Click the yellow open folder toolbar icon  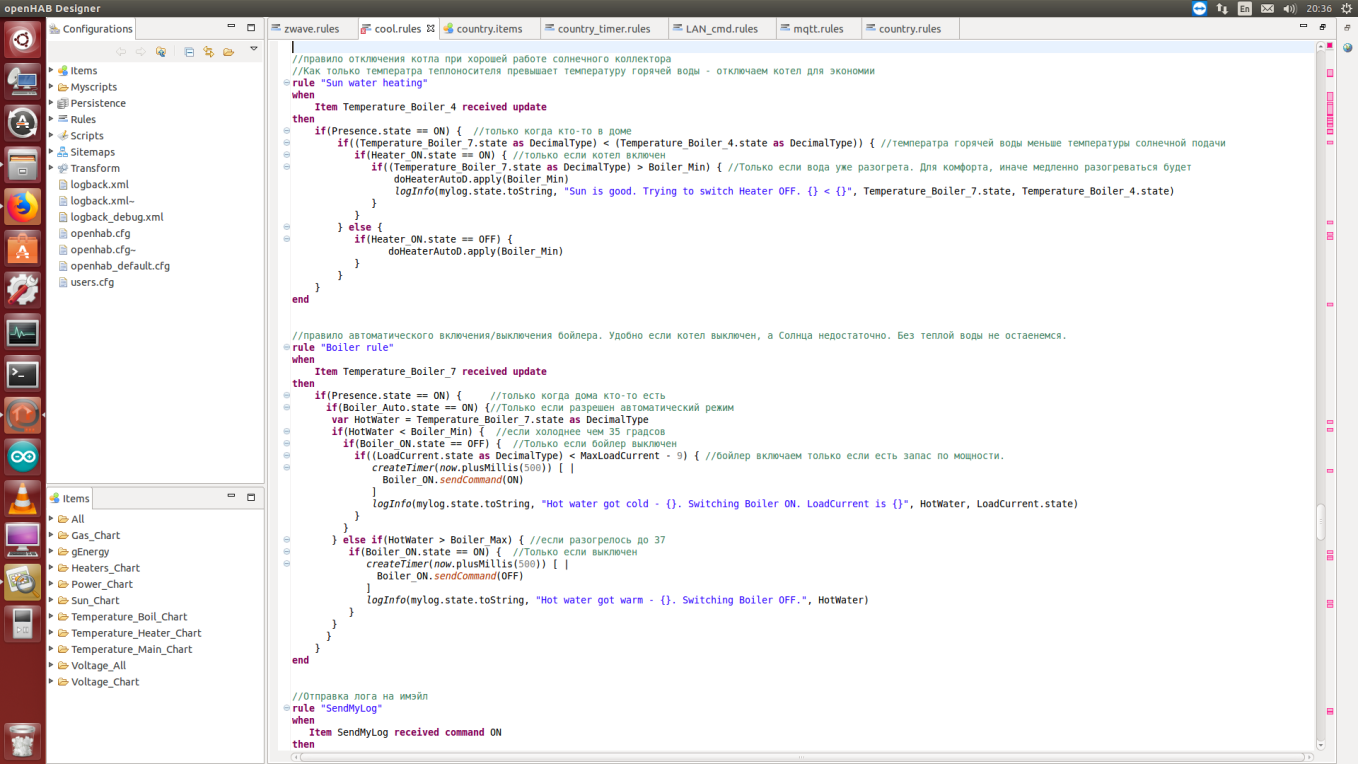click(x=229, y=52)
